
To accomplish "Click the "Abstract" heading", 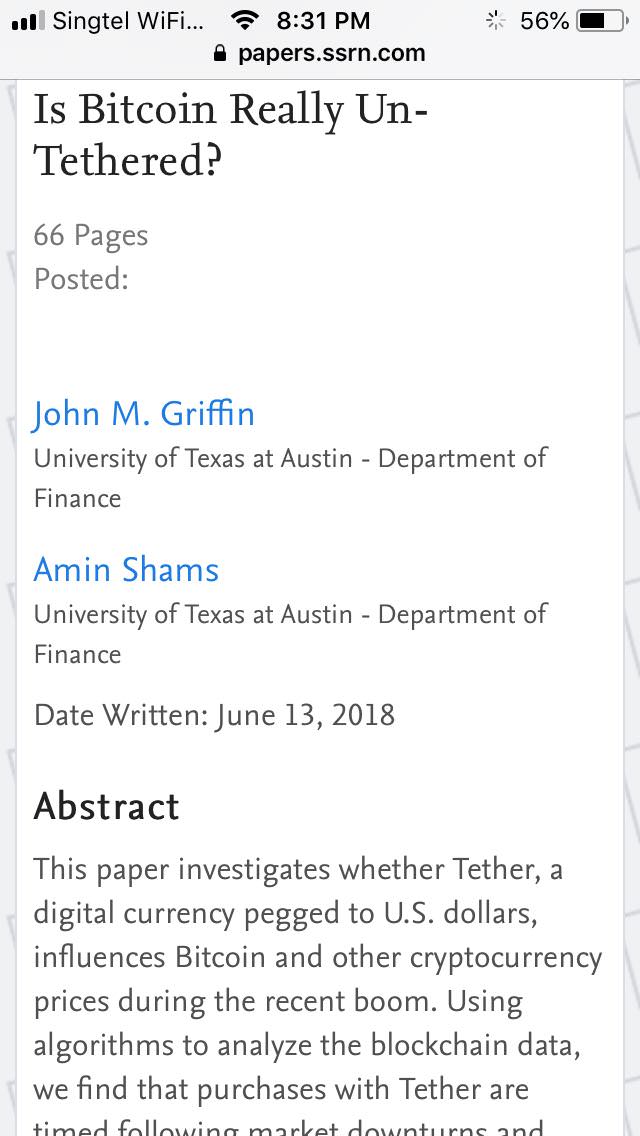I will tap(107, 806).
